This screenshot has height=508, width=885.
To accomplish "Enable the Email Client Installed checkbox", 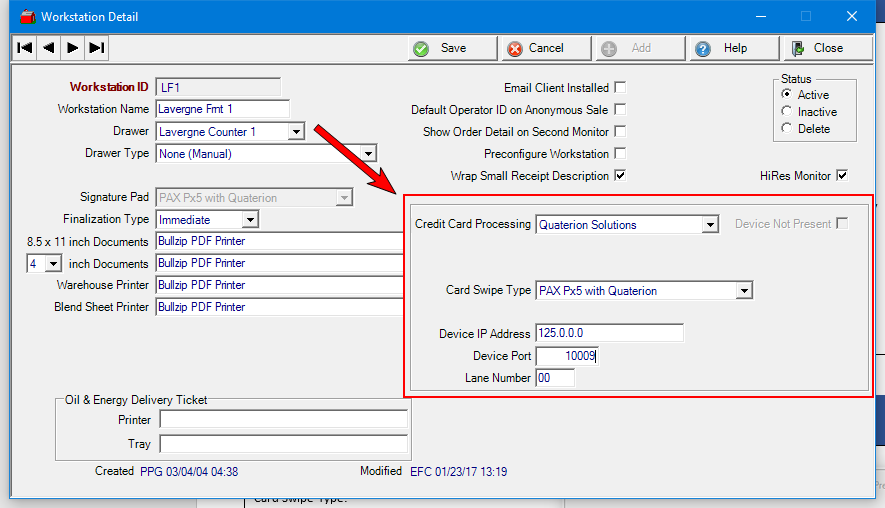I will pyautogui.click(x=620, y=88).
